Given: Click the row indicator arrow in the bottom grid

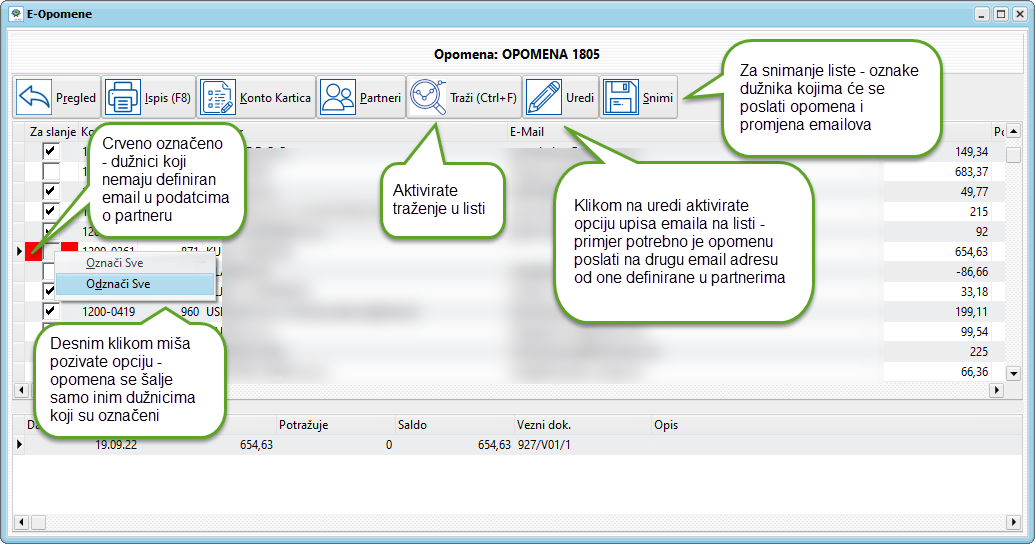Looking at the screenshot, I should click(19, 444).
